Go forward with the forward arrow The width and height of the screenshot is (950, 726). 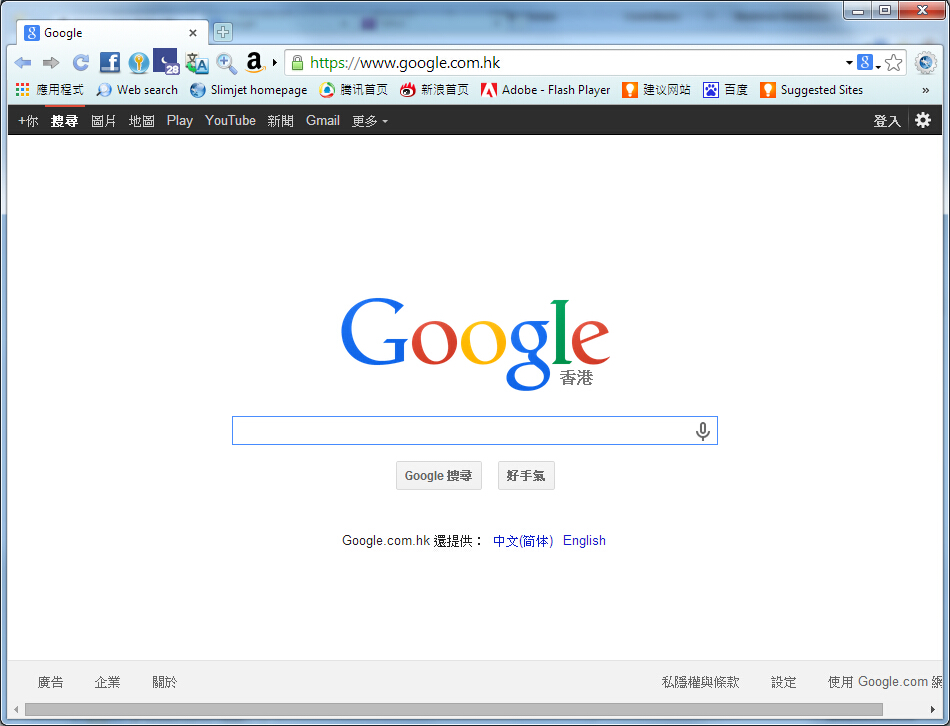51,62
